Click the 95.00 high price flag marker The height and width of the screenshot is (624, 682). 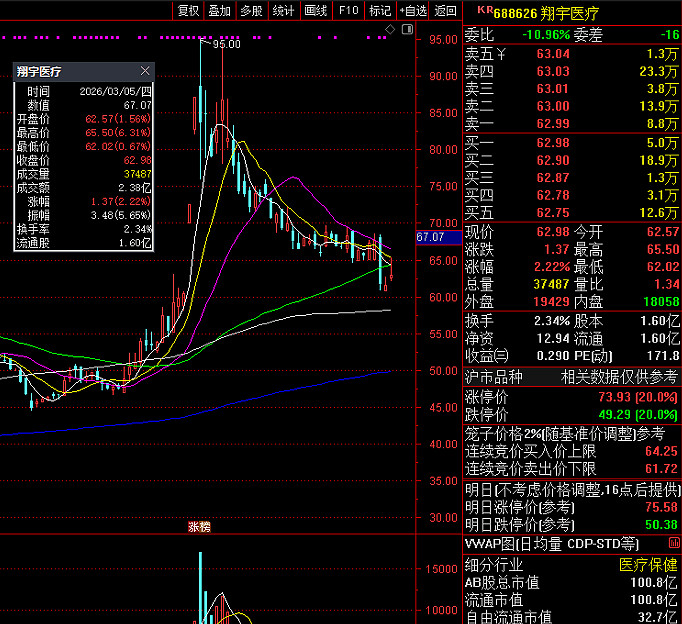click(226, 44)
